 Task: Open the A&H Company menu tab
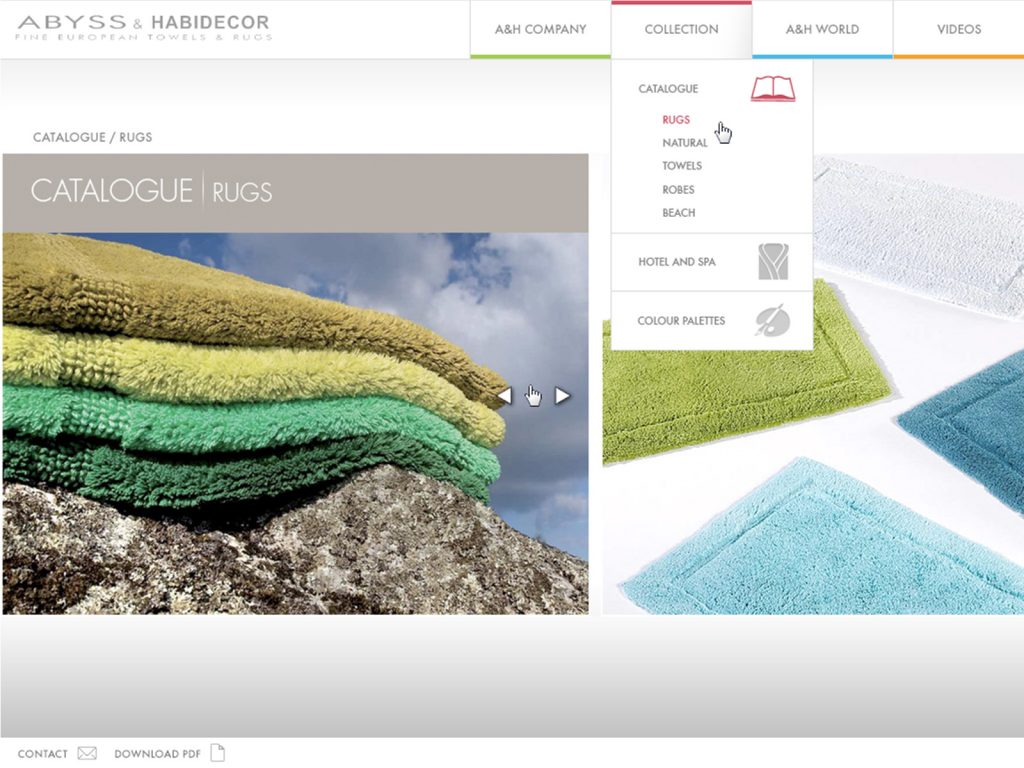pos(540,29)
